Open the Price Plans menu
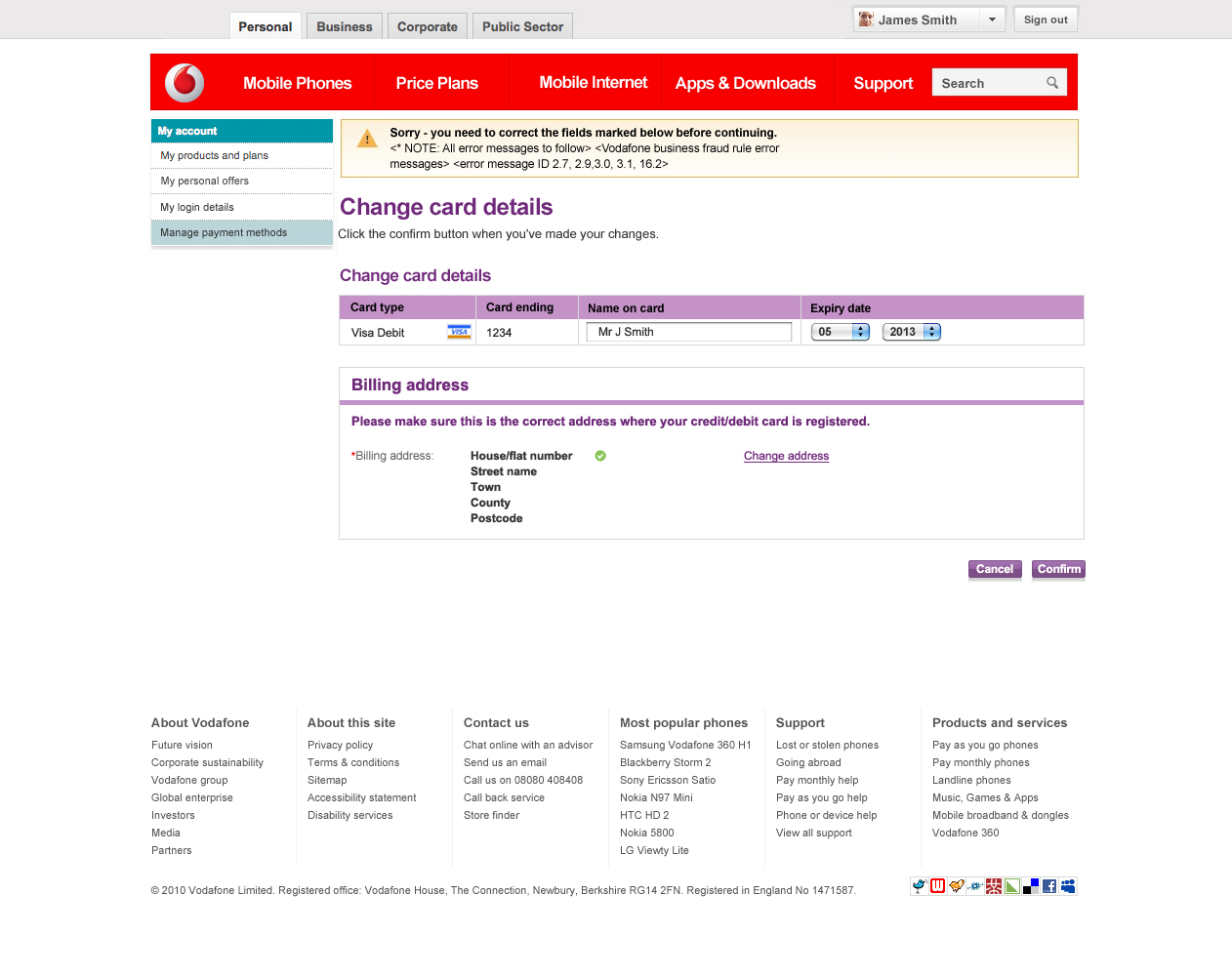Viewport: 1232px width, 976px height. (436, 83)
